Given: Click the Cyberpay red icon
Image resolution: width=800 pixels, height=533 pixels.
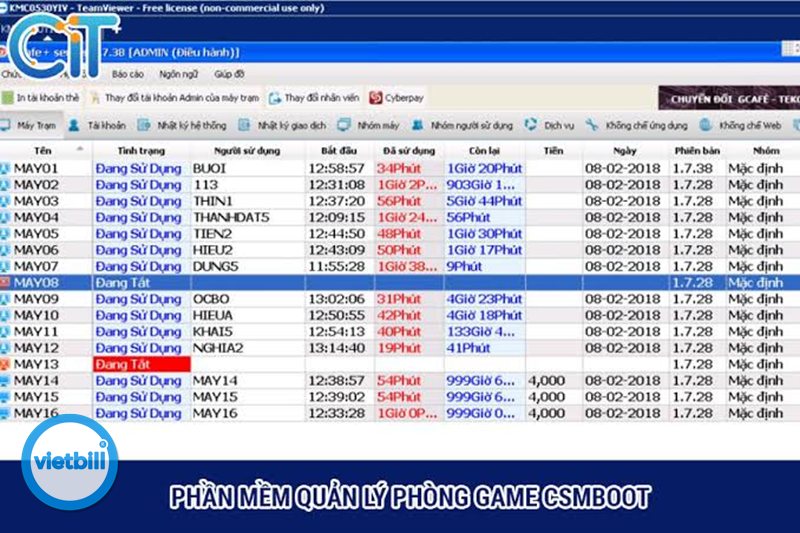Looking at the screenshot, I should click(x=376, y=98).
